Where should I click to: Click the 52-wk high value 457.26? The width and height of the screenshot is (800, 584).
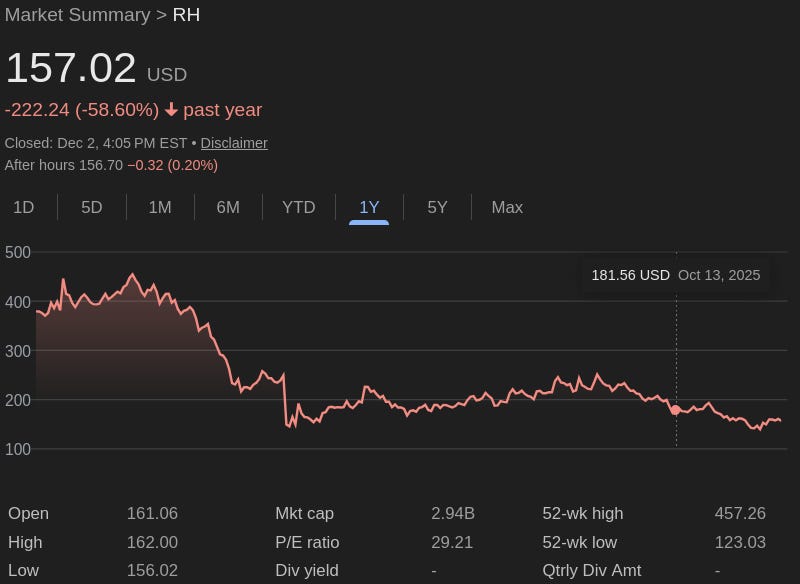[740, 513]
